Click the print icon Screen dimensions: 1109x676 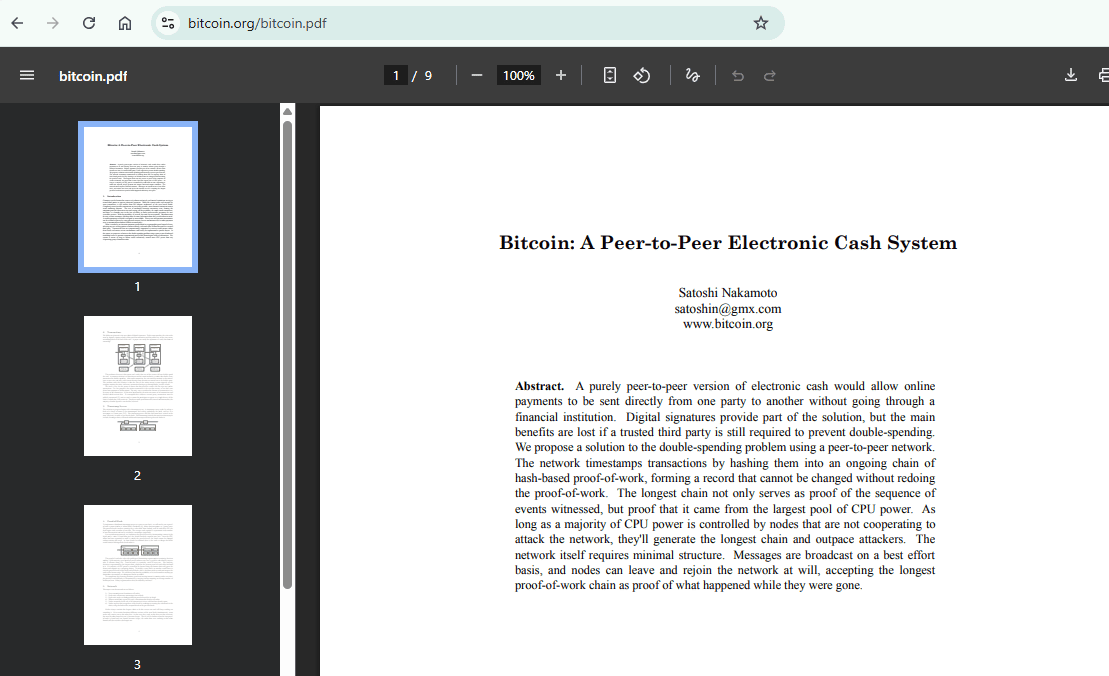(1103, 75)
